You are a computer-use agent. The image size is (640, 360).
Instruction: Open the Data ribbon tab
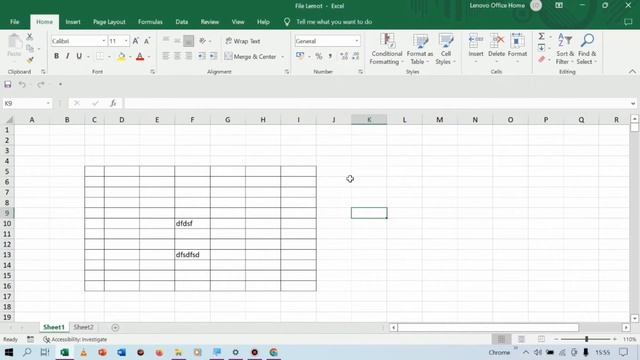182,22
